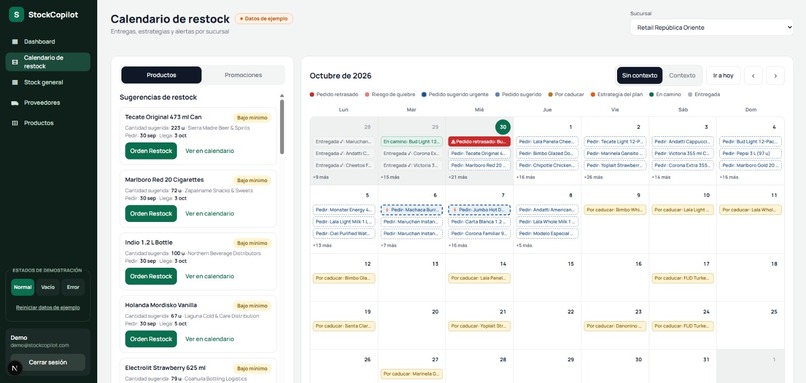This screenshot has height=383, width=806.
Task: Click Bajo mínimo badge on Electrolit Strawberry
Action: (x=252, y=368)
